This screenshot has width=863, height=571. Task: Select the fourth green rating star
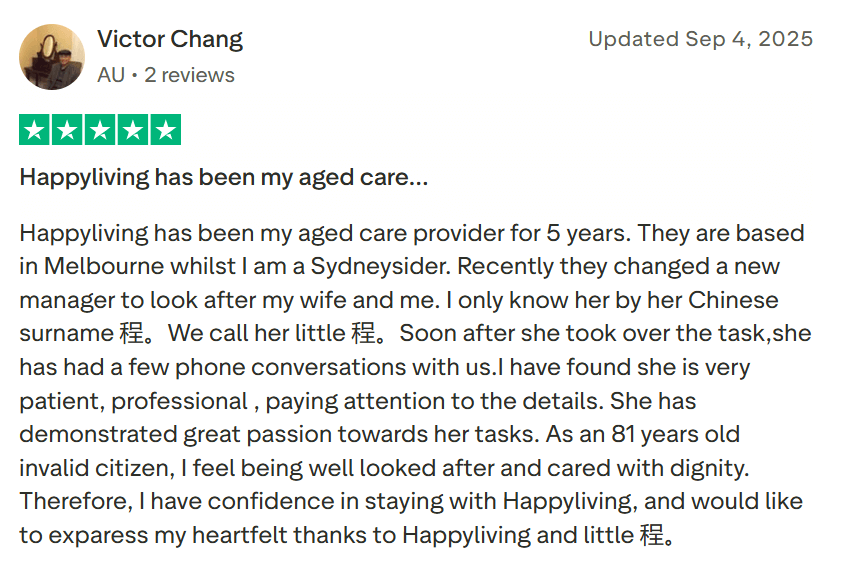[133, 130]
